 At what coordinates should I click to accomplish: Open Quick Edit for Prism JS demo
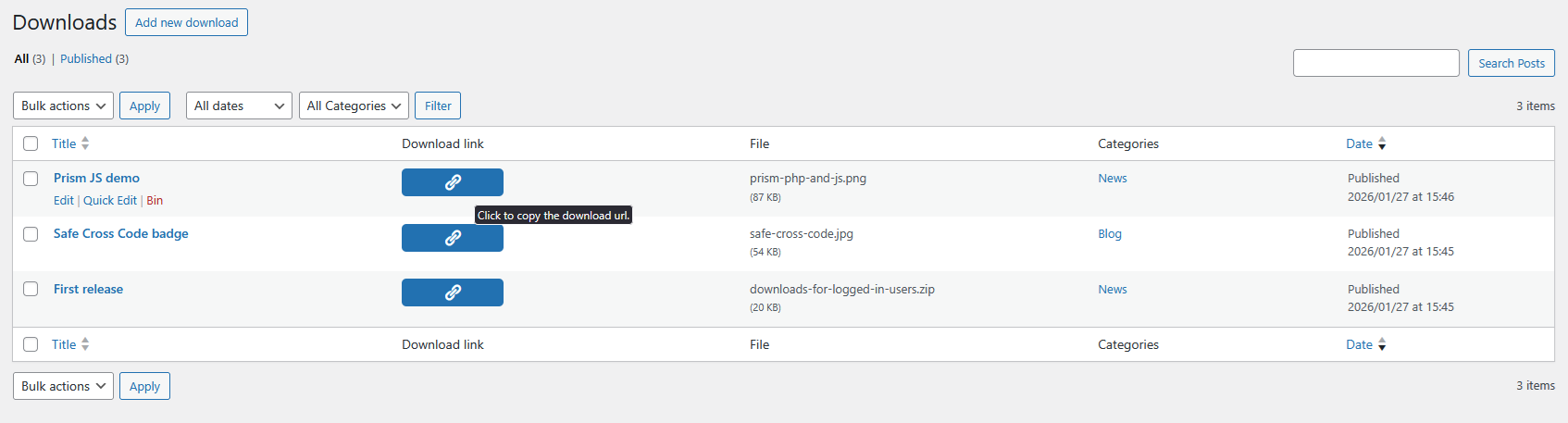click(110, 200)
